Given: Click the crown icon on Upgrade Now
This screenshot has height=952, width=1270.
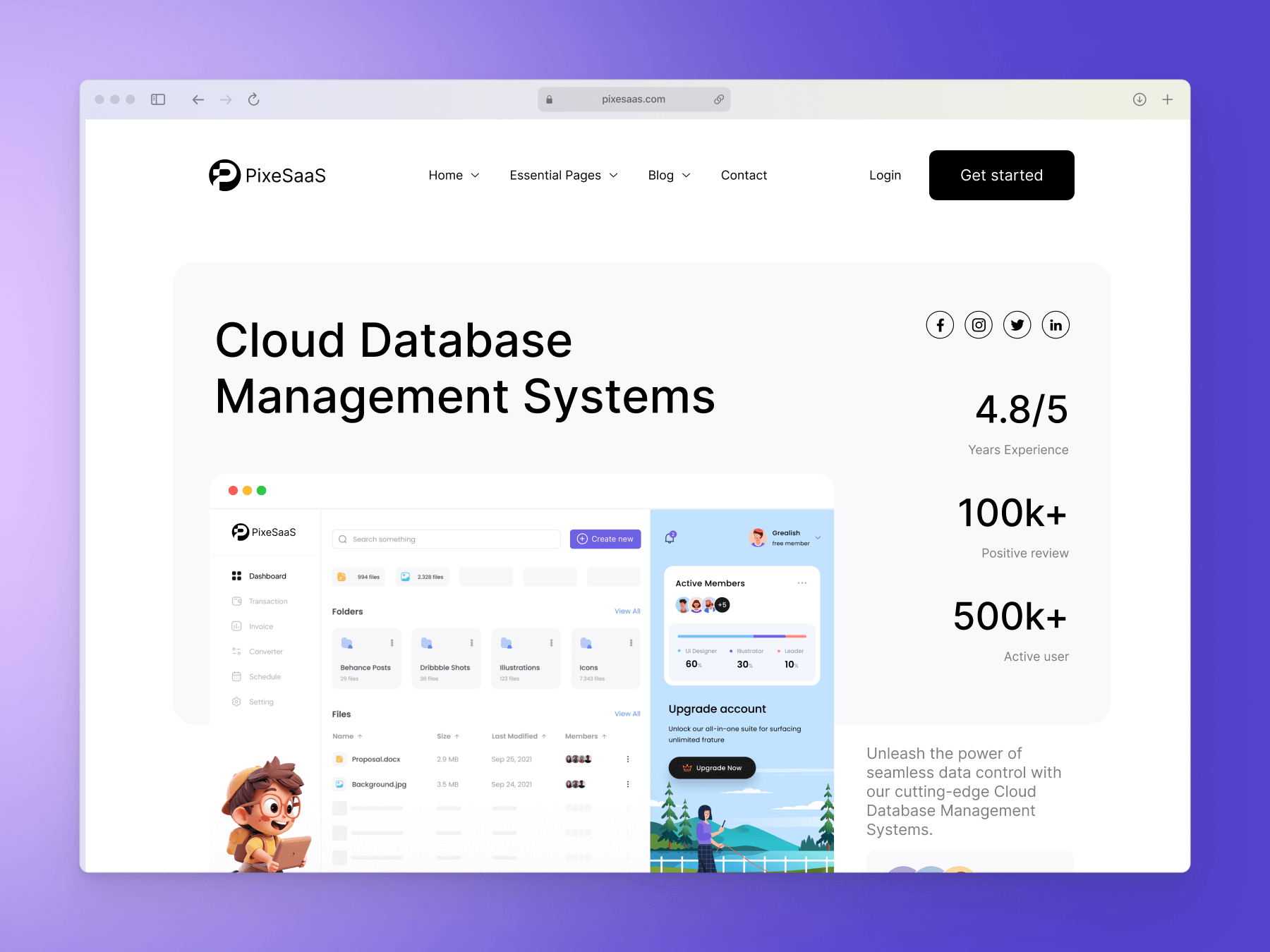Looking at the screenshot, I should pos(687,767).
